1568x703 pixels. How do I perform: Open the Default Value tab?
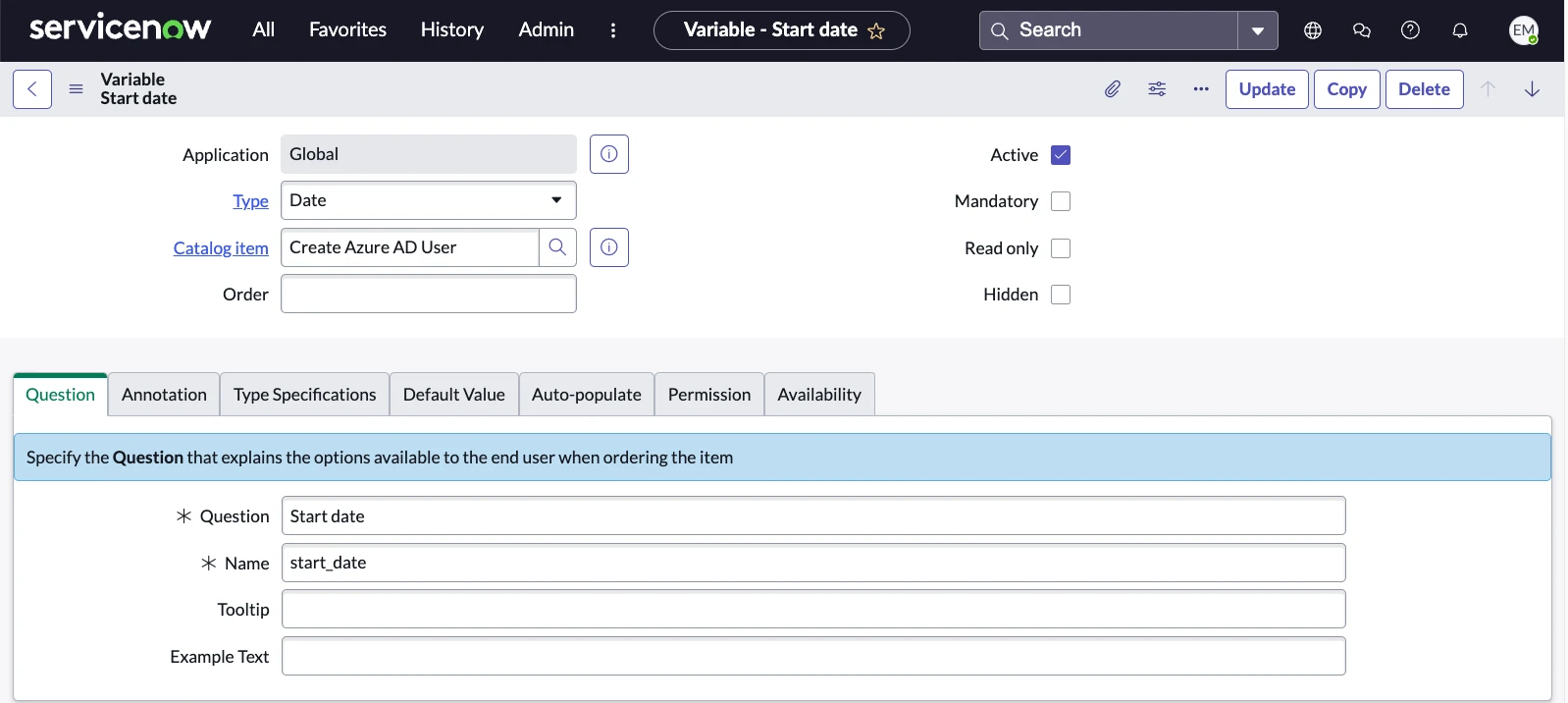(453, 395)
